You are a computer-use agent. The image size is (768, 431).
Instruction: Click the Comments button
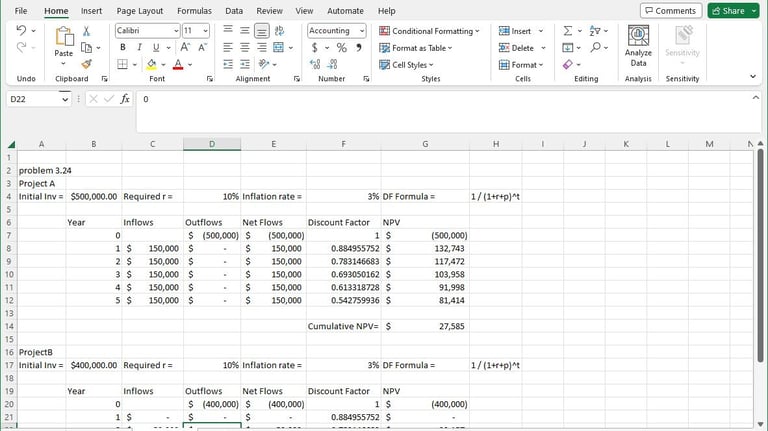click(671, 11)
